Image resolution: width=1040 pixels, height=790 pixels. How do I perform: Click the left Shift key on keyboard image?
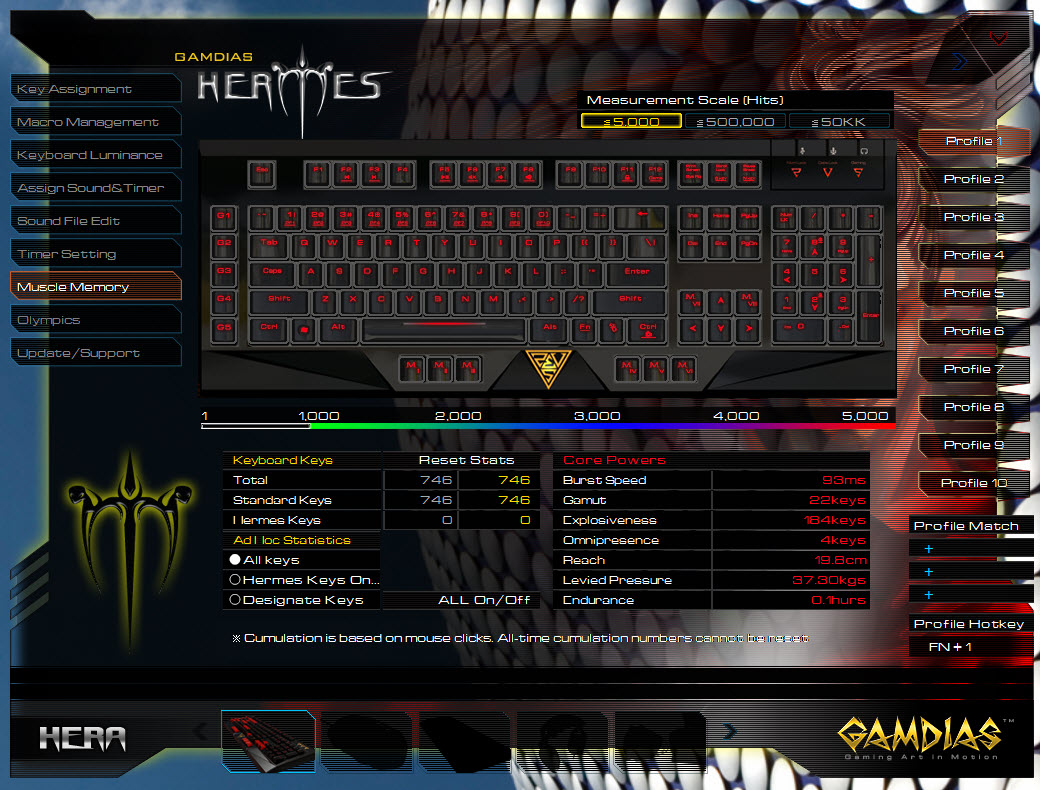tap(279, 301)
